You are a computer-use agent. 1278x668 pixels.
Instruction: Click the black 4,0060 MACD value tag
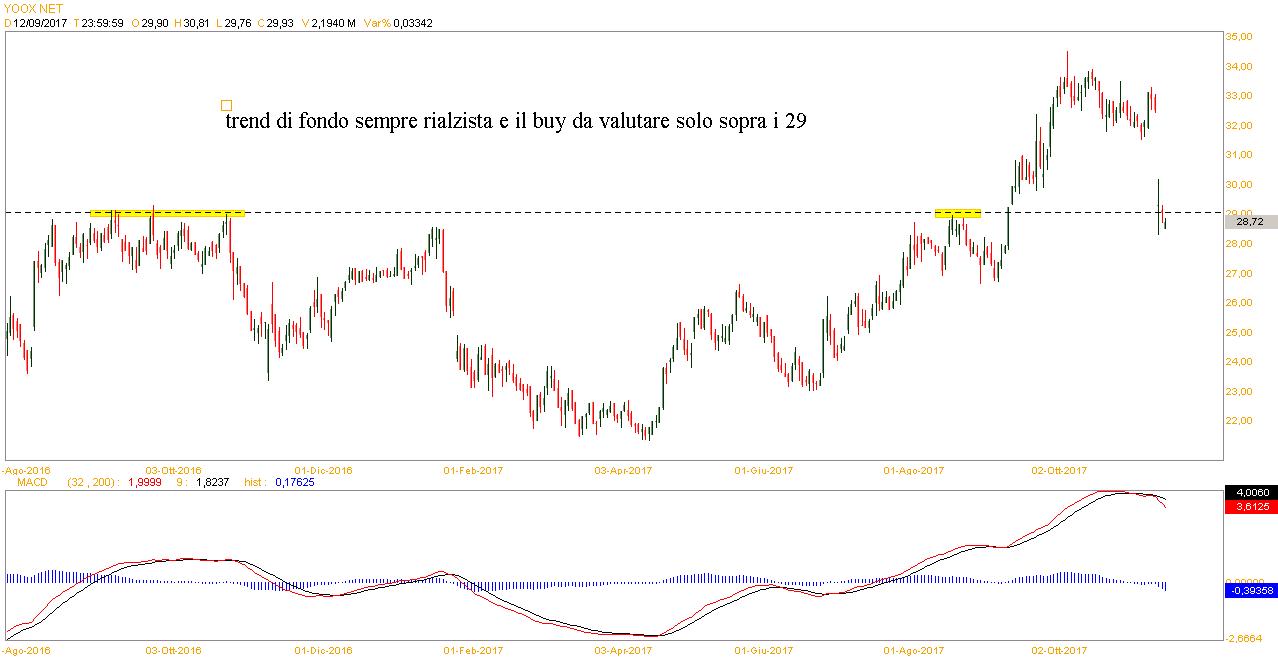coord(1250,493)
